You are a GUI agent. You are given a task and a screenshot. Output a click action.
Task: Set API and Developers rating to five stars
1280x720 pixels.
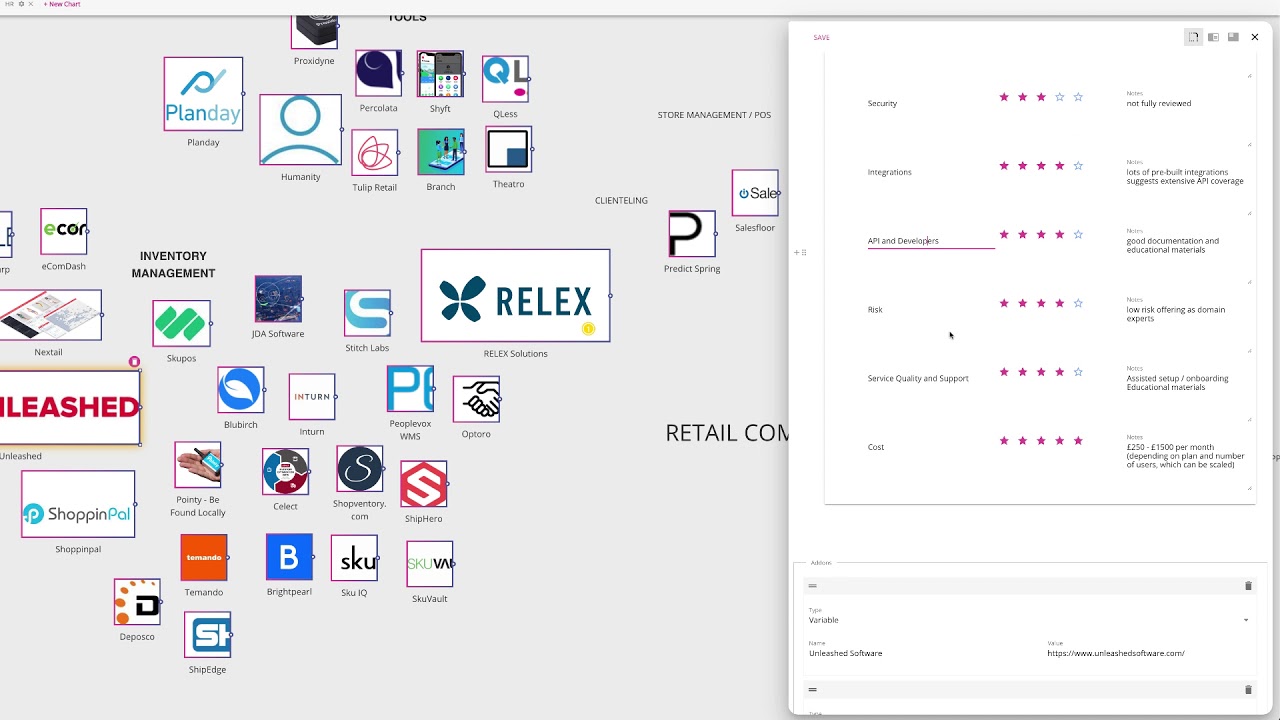pos(1078,235)
